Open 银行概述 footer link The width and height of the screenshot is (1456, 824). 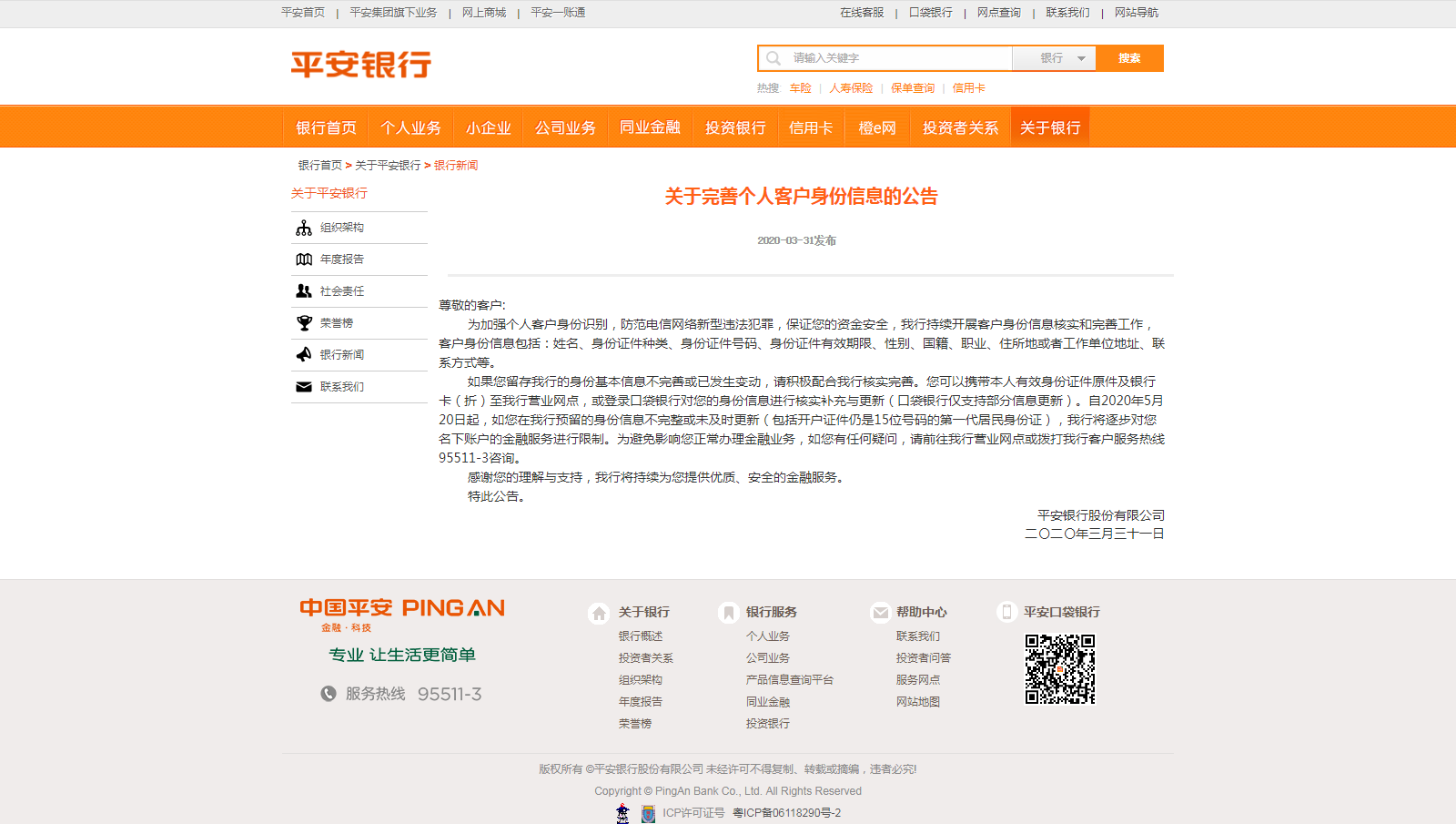pos(641,636)
